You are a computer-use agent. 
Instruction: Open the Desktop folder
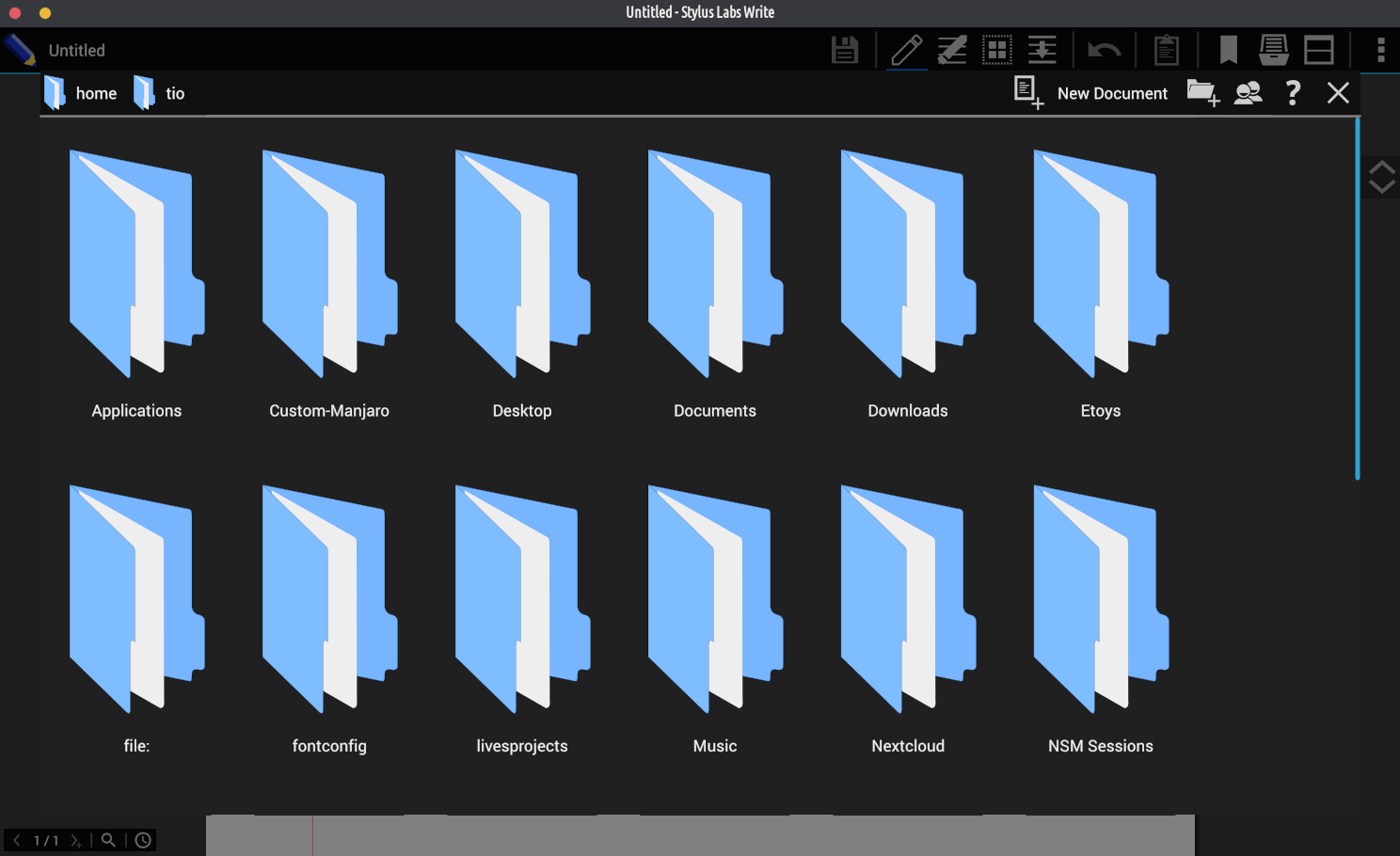pyautogui.click(x=522, y=283)
